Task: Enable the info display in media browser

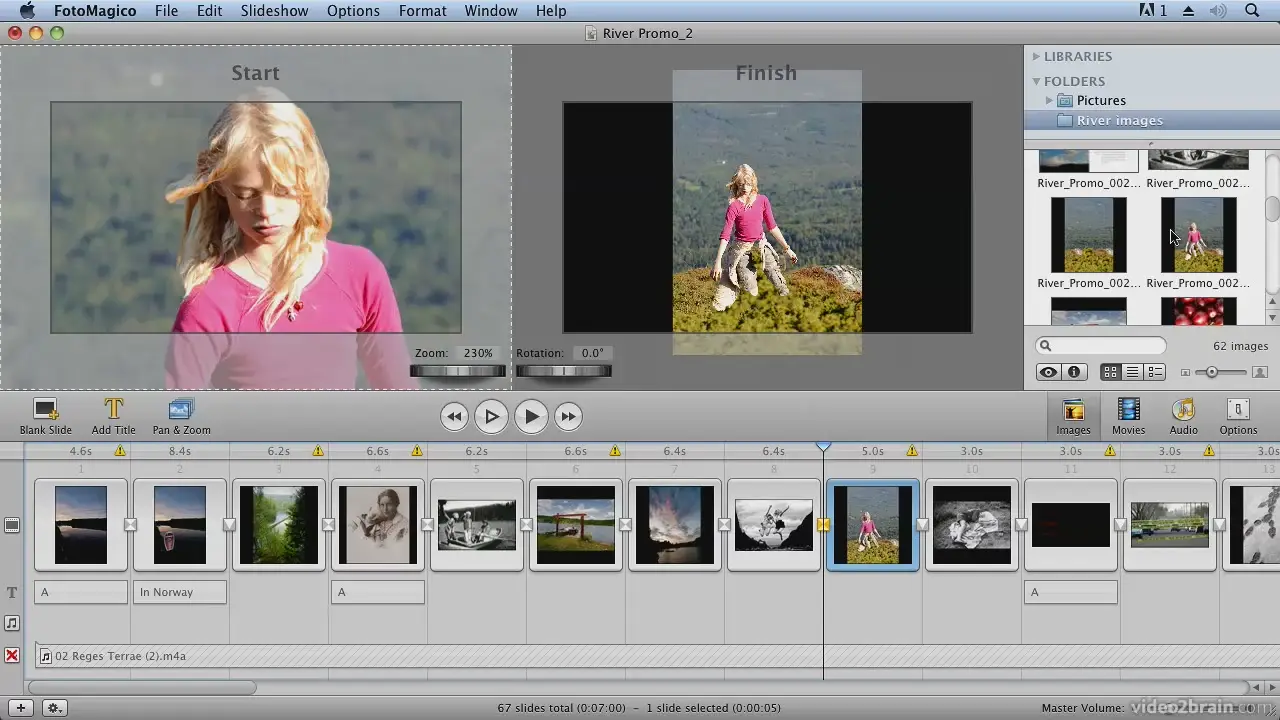Action: point(1073,371)
